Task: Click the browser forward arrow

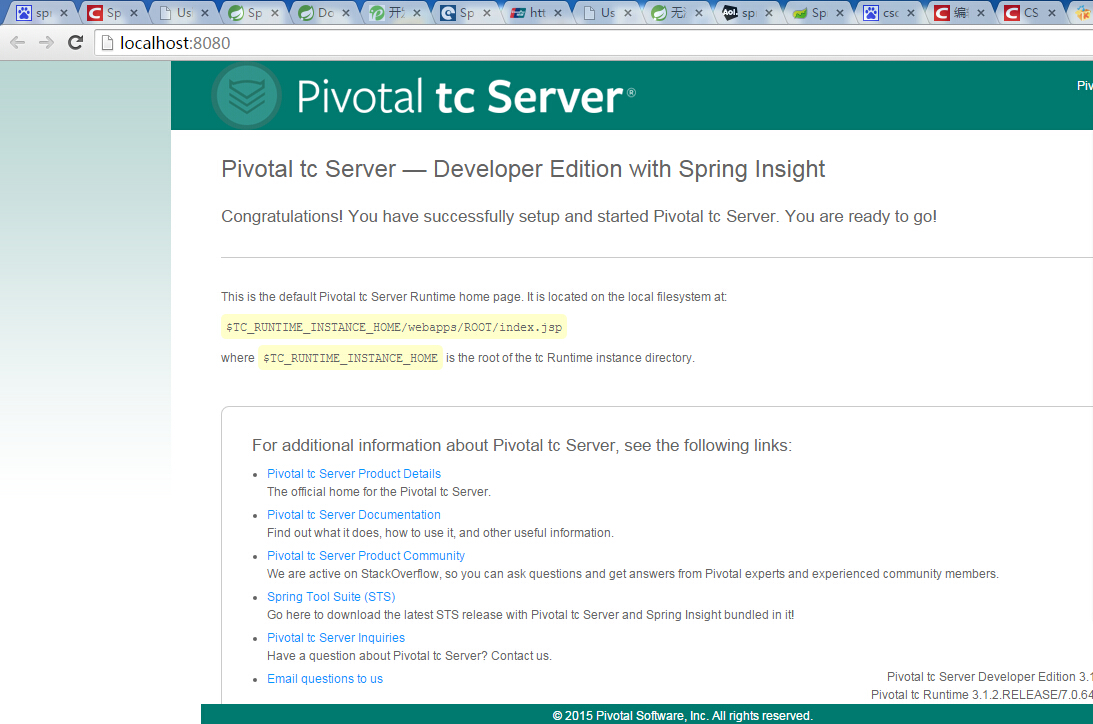Action: click(46, 43)
